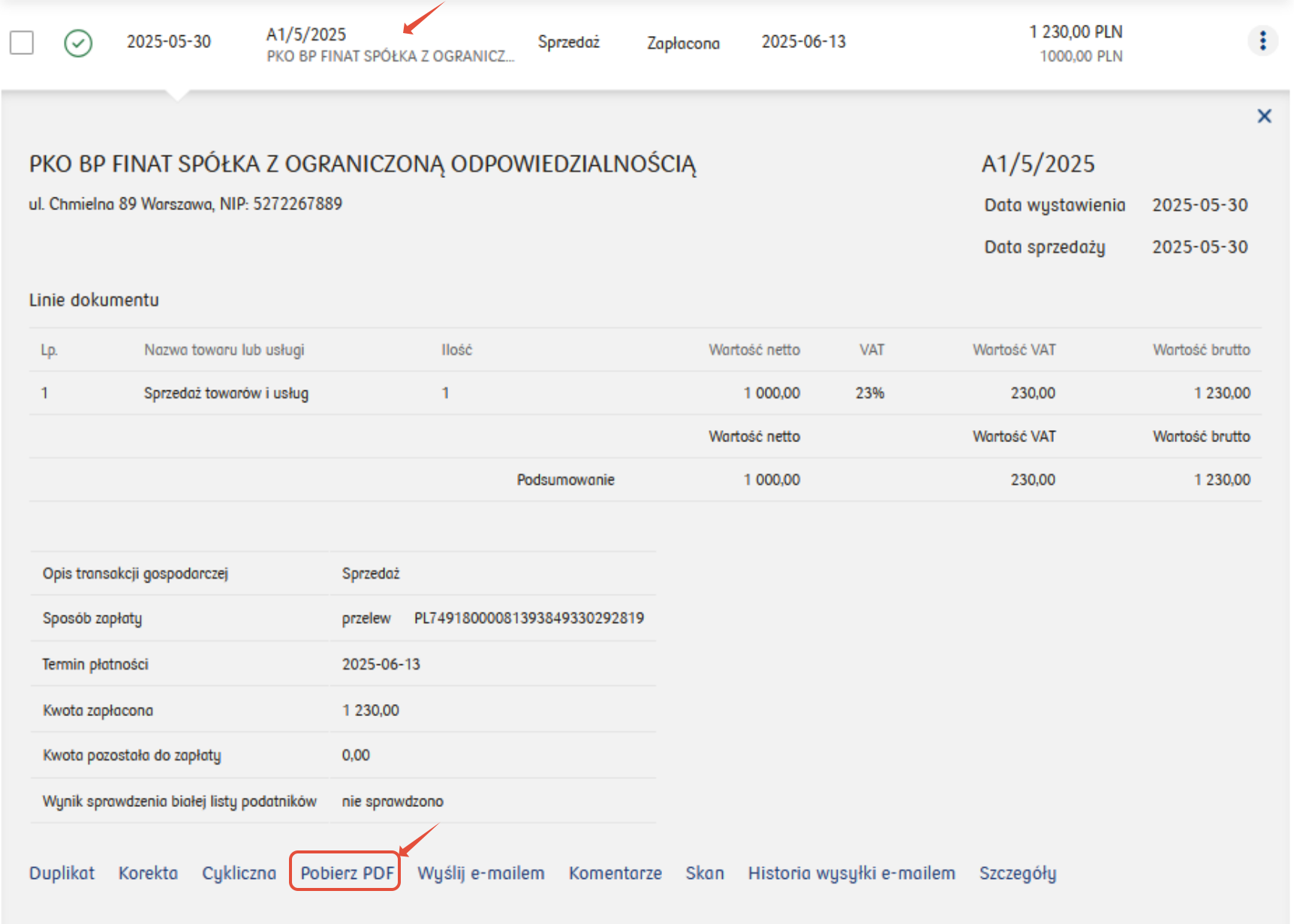1294x924 pixels.
Task: Click the nie sprawdzono white list result
Action: click(x=393, y=802)
